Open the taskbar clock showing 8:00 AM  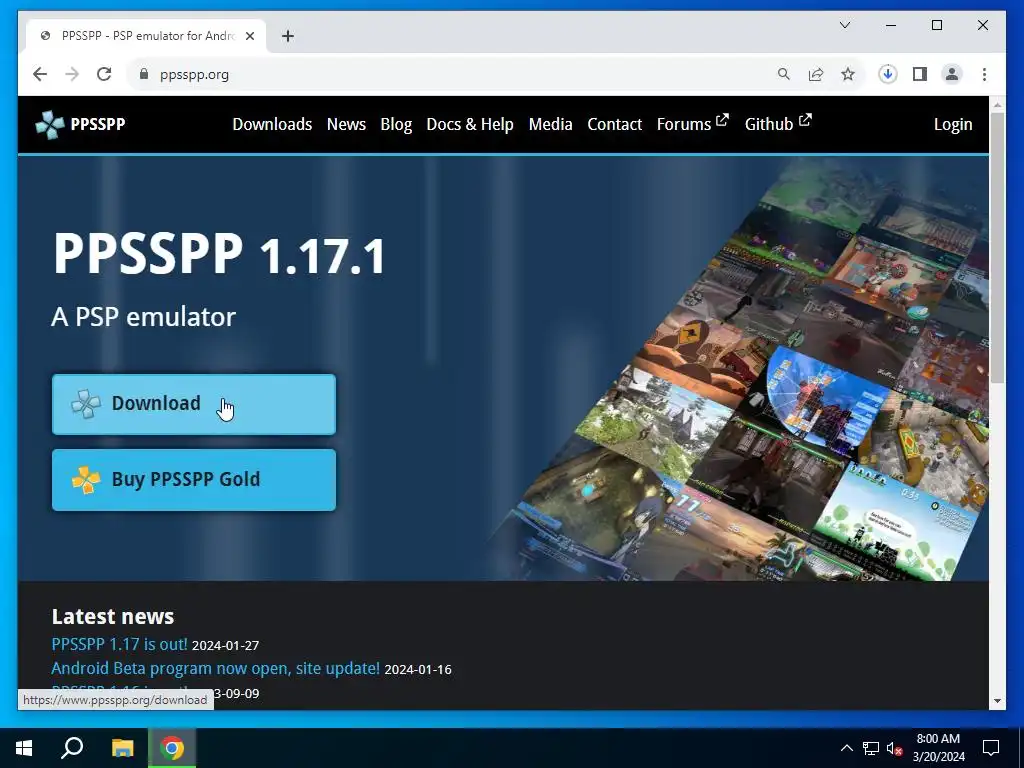(938, 748)
